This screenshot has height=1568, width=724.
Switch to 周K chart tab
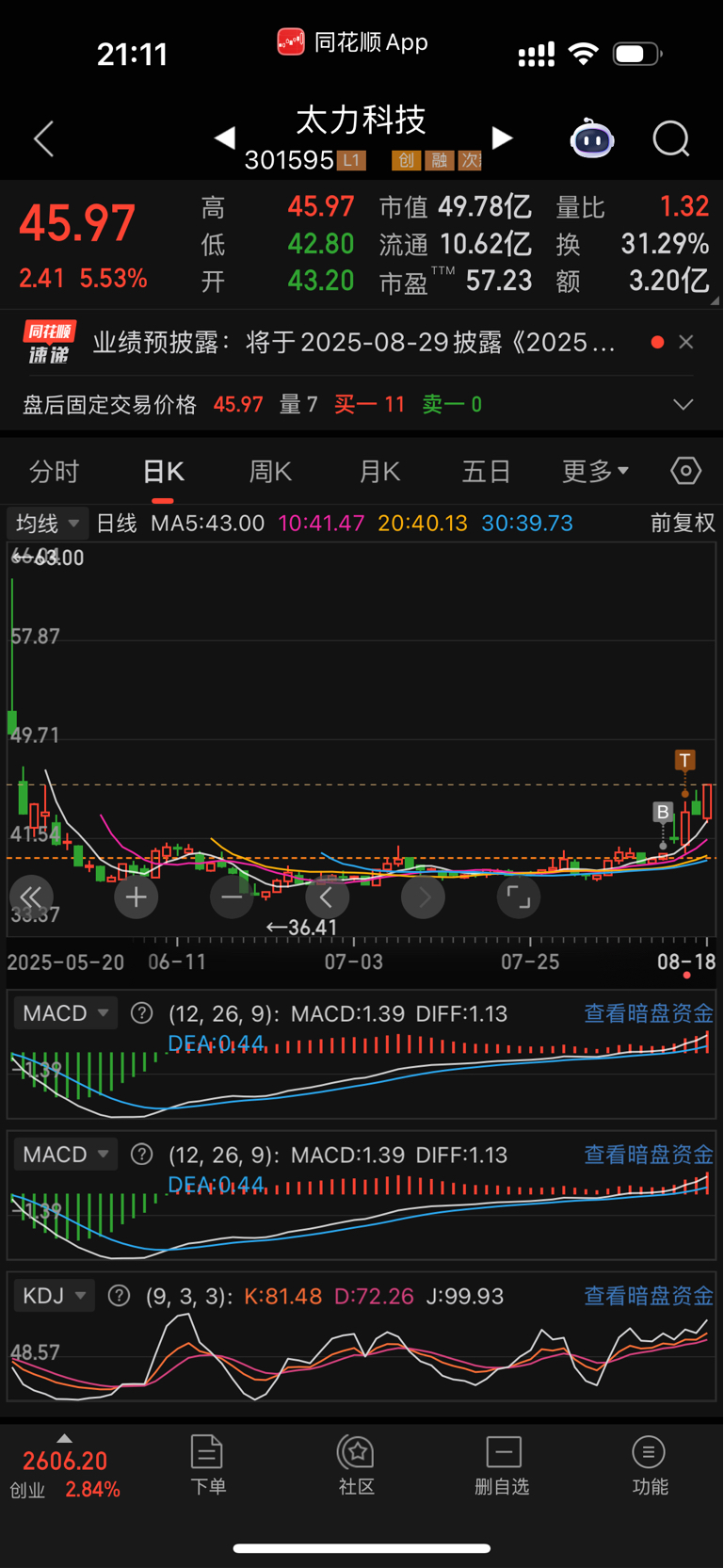pyautogui.click(x=270, y=471)
